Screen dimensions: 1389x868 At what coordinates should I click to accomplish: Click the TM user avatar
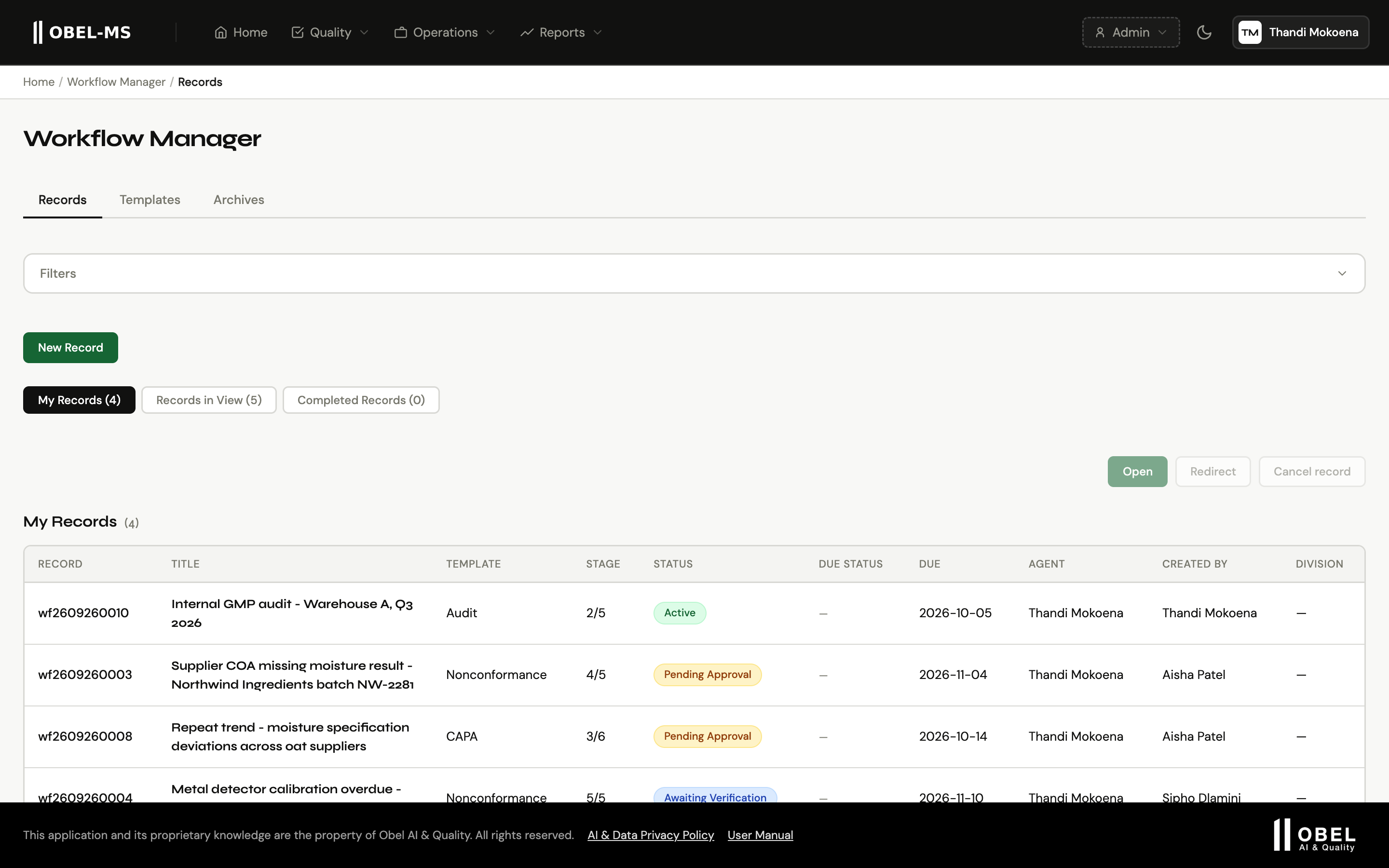tap(1250, 32)
